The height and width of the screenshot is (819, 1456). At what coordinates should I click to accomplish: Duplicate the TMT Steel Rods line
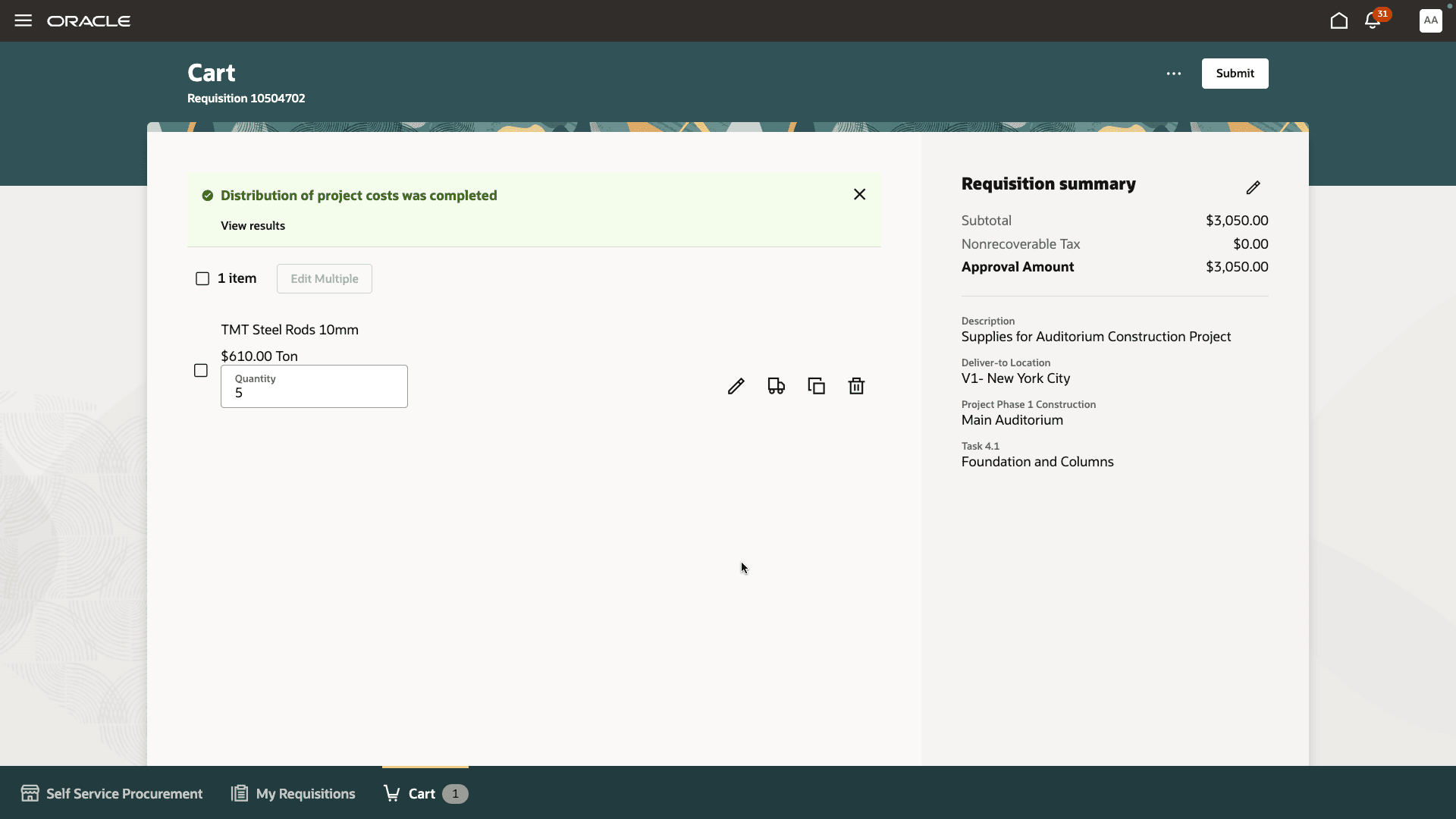point(816,385)
